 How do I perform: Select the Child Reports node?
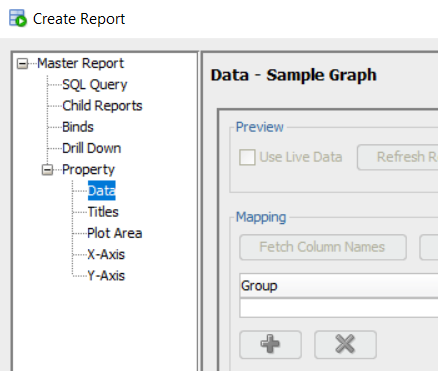pyautogui.click(x=102, y=106)
